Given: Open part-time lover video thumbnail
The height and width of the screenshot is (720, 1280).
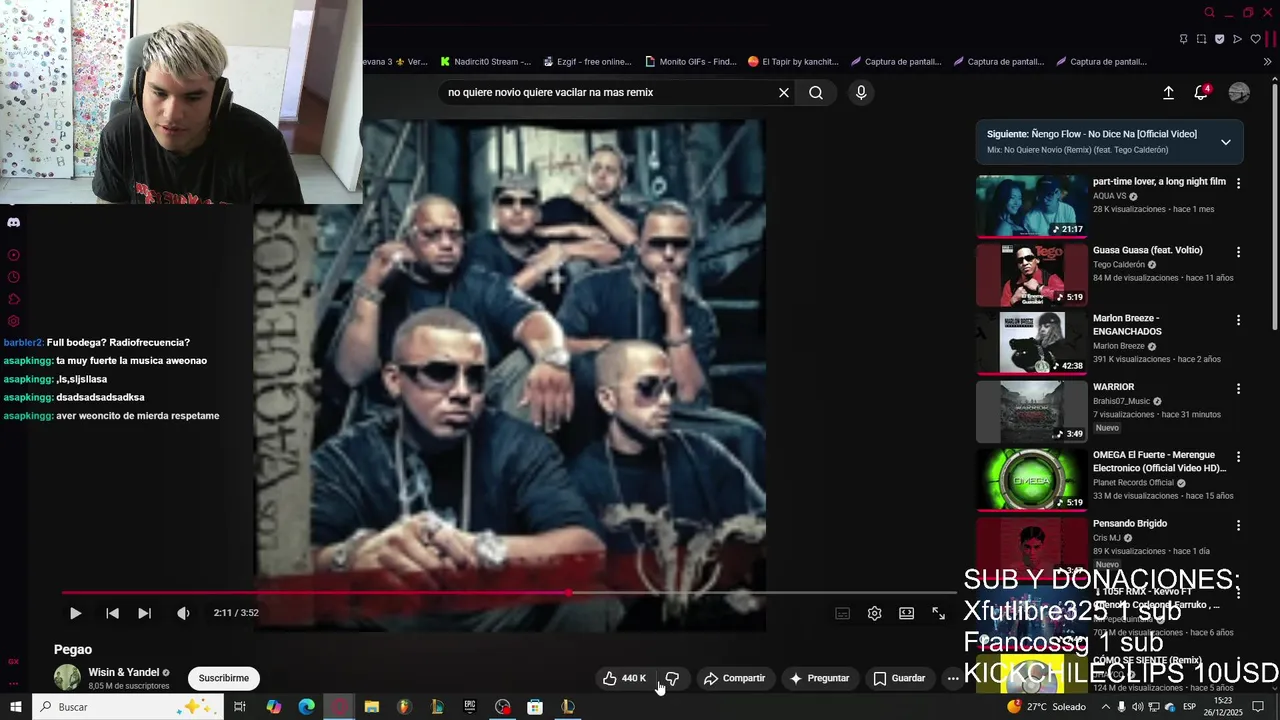Looking at the screenshot, I should 1031,206.
